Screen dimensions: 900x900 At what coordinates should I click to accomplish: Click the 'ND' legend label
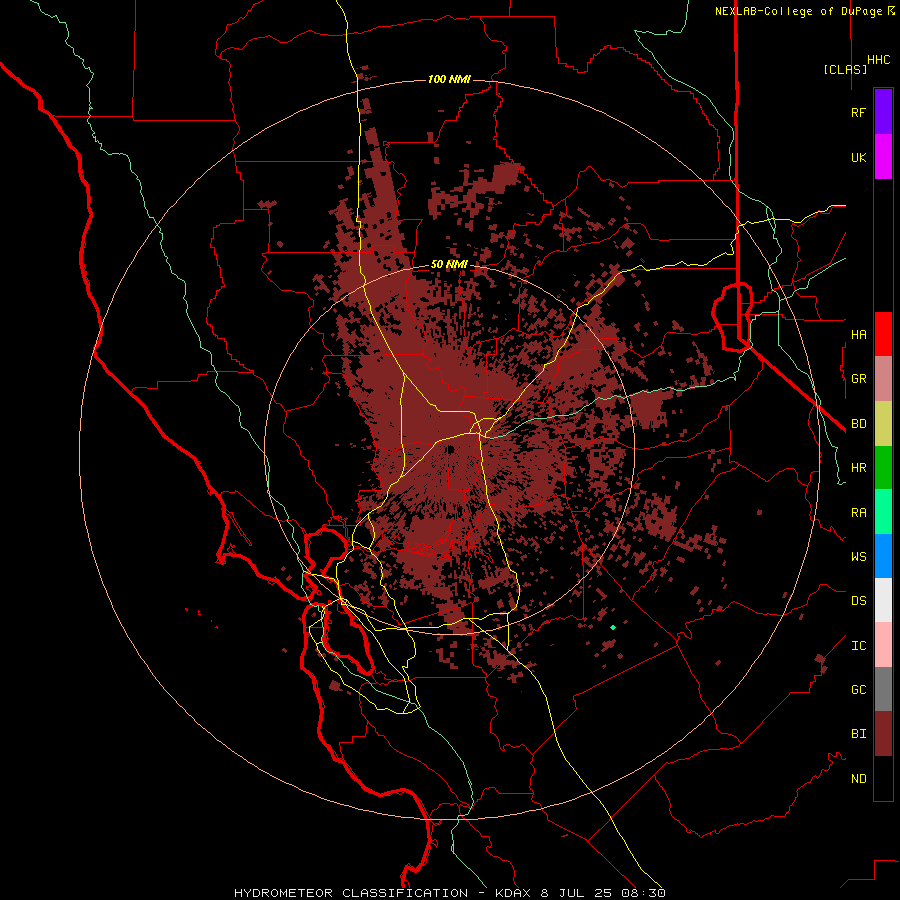tap(858, 779)
